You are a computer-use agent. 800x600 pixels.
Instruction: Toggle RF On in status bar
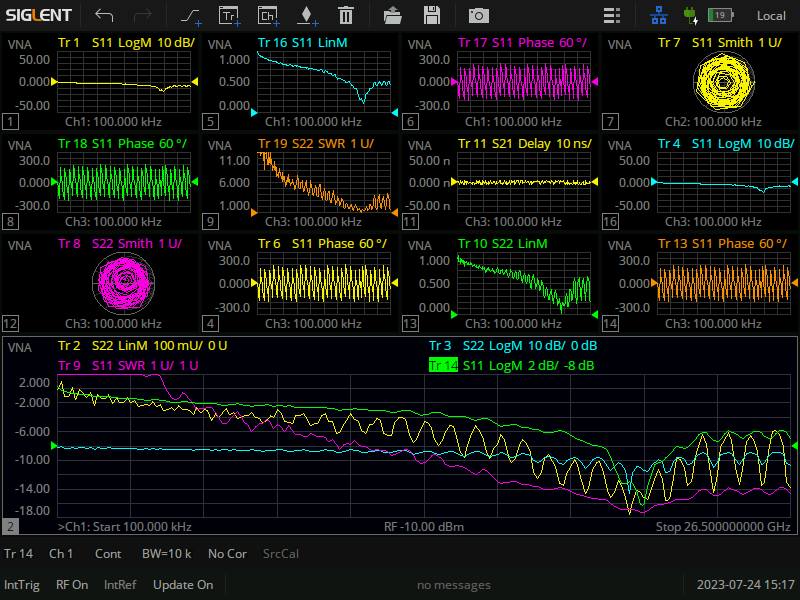(72, 585)
